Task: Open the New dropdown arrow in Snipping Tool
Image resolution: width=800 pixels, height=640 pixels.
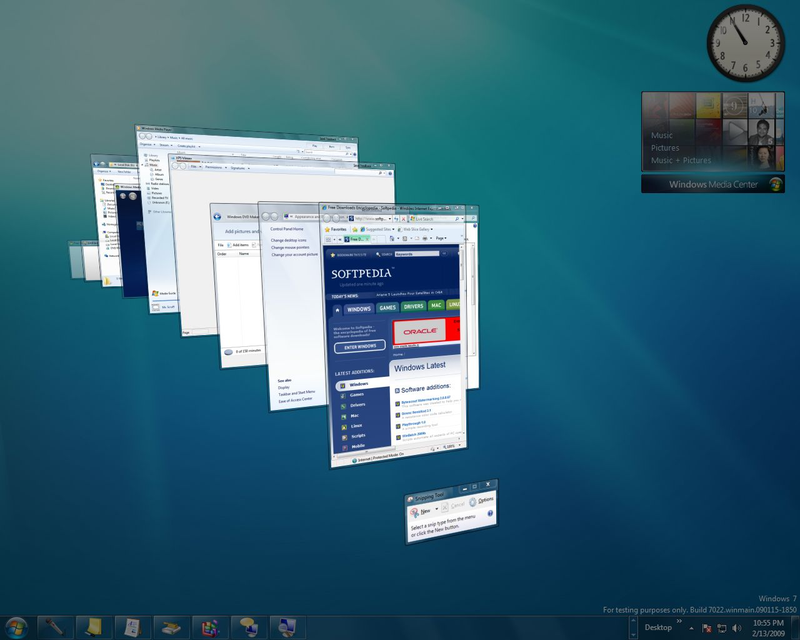Action: click(x=436, y=509)
